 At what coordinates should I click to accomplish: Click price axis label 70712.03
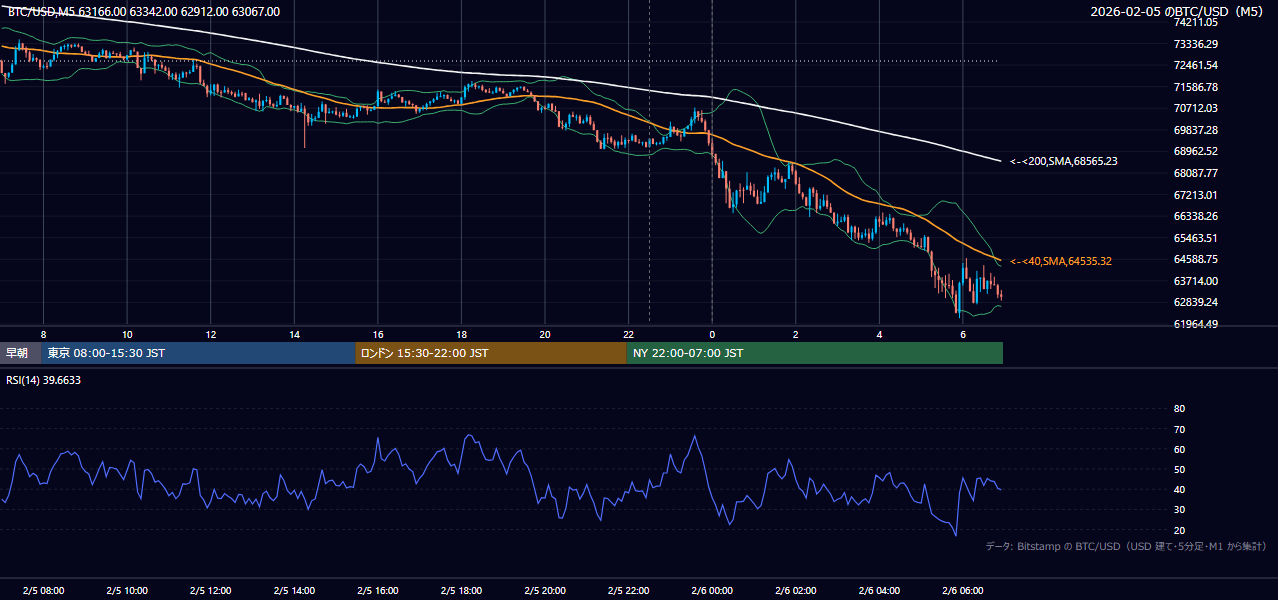pos(1195,108)
